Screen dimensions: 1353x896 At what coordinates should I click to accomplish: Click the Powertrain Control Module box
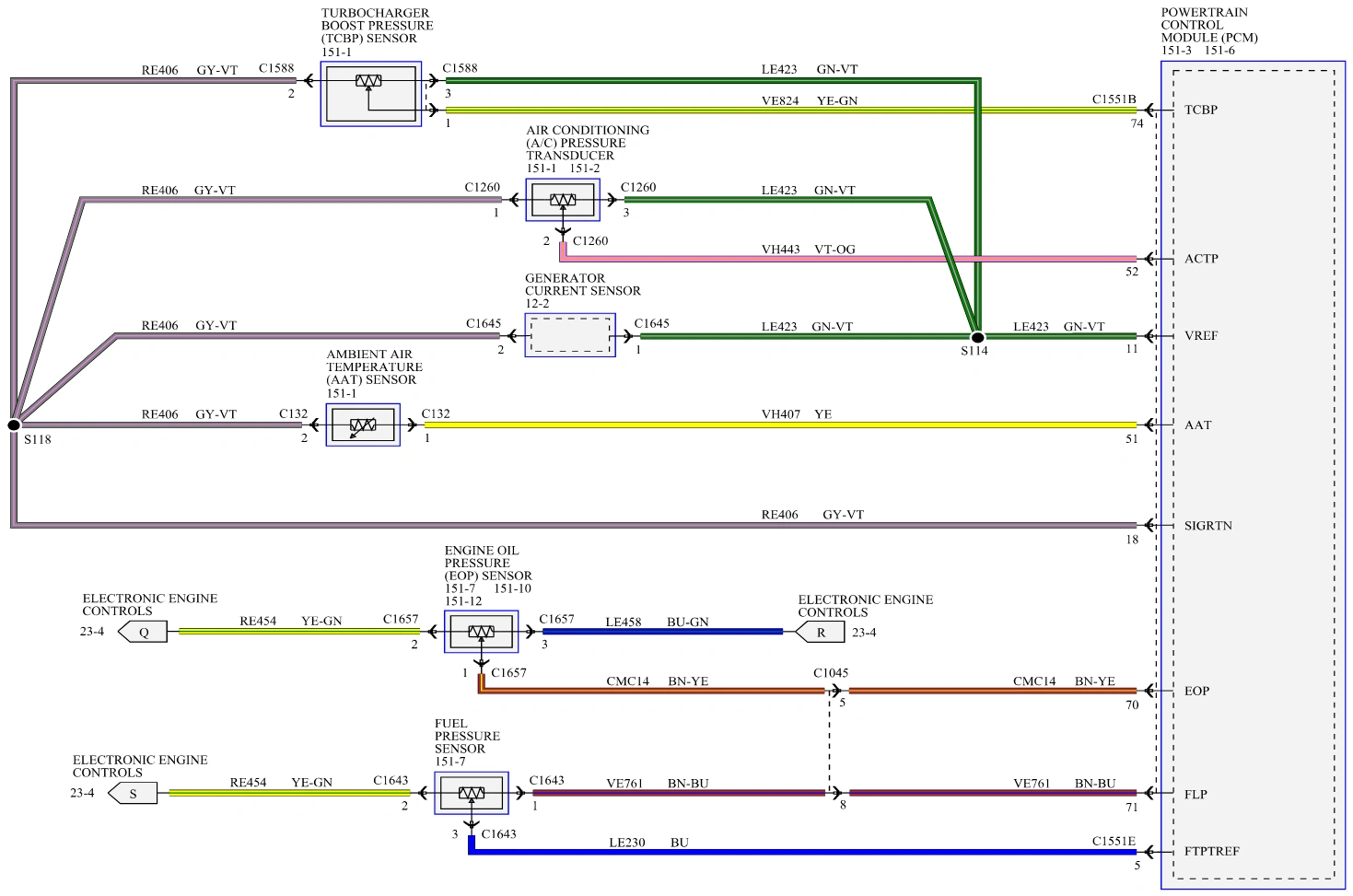[x=1253, y=475]
